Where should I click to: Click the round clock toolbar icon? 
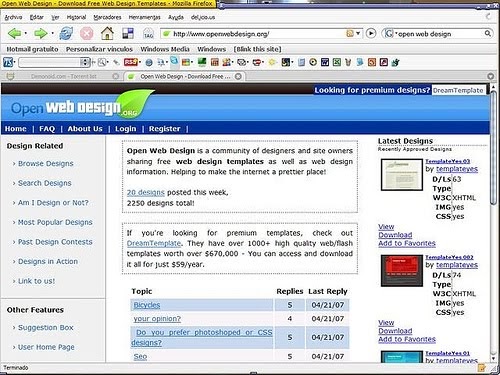click(x=313, y=62)
